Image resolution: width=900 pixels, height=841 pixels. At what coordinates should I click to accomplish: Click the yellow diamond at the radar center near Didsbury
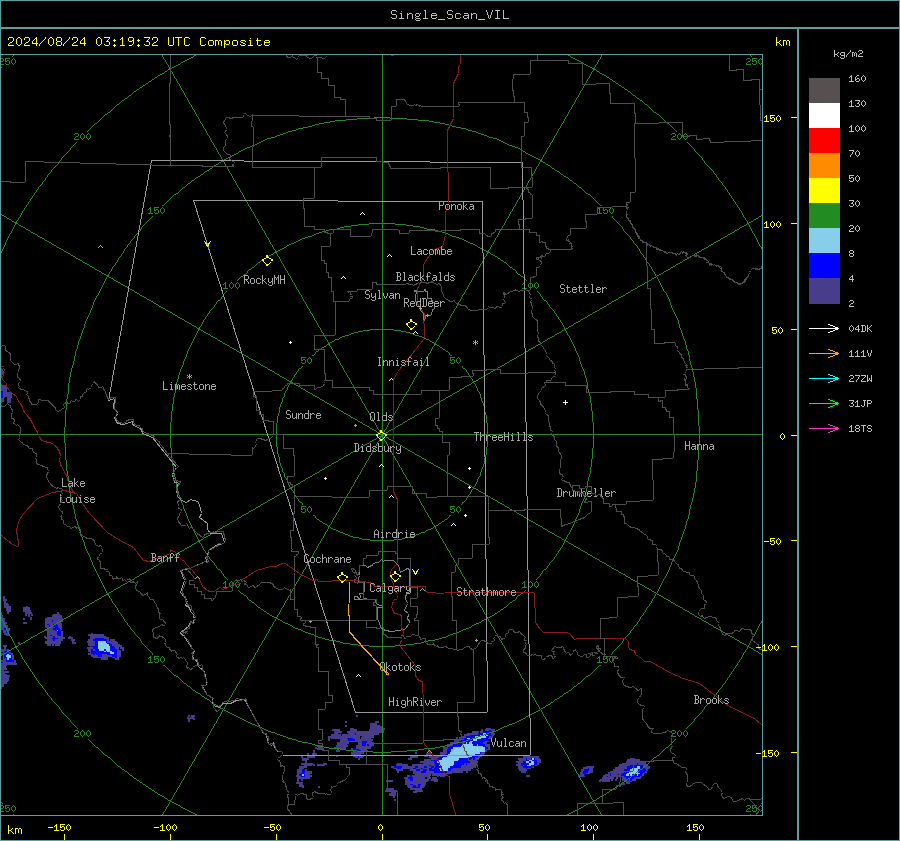click(x=382, y=435)
